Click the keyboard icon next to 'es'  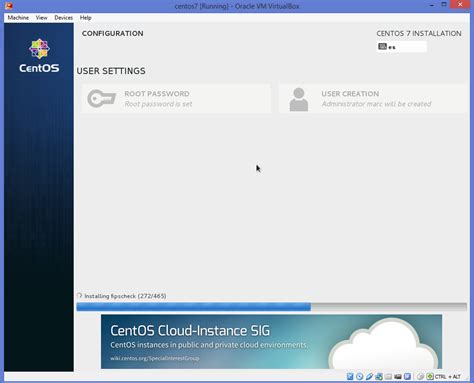(382, 46)
